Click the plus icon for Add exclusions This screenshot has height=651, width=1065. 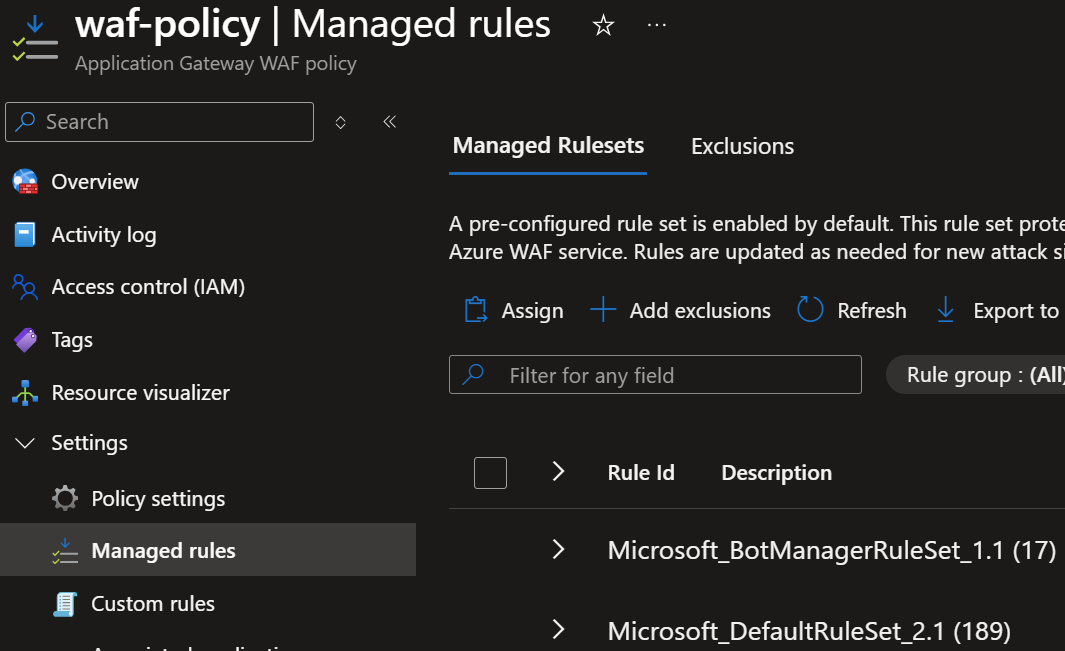[x=603, y=309]
